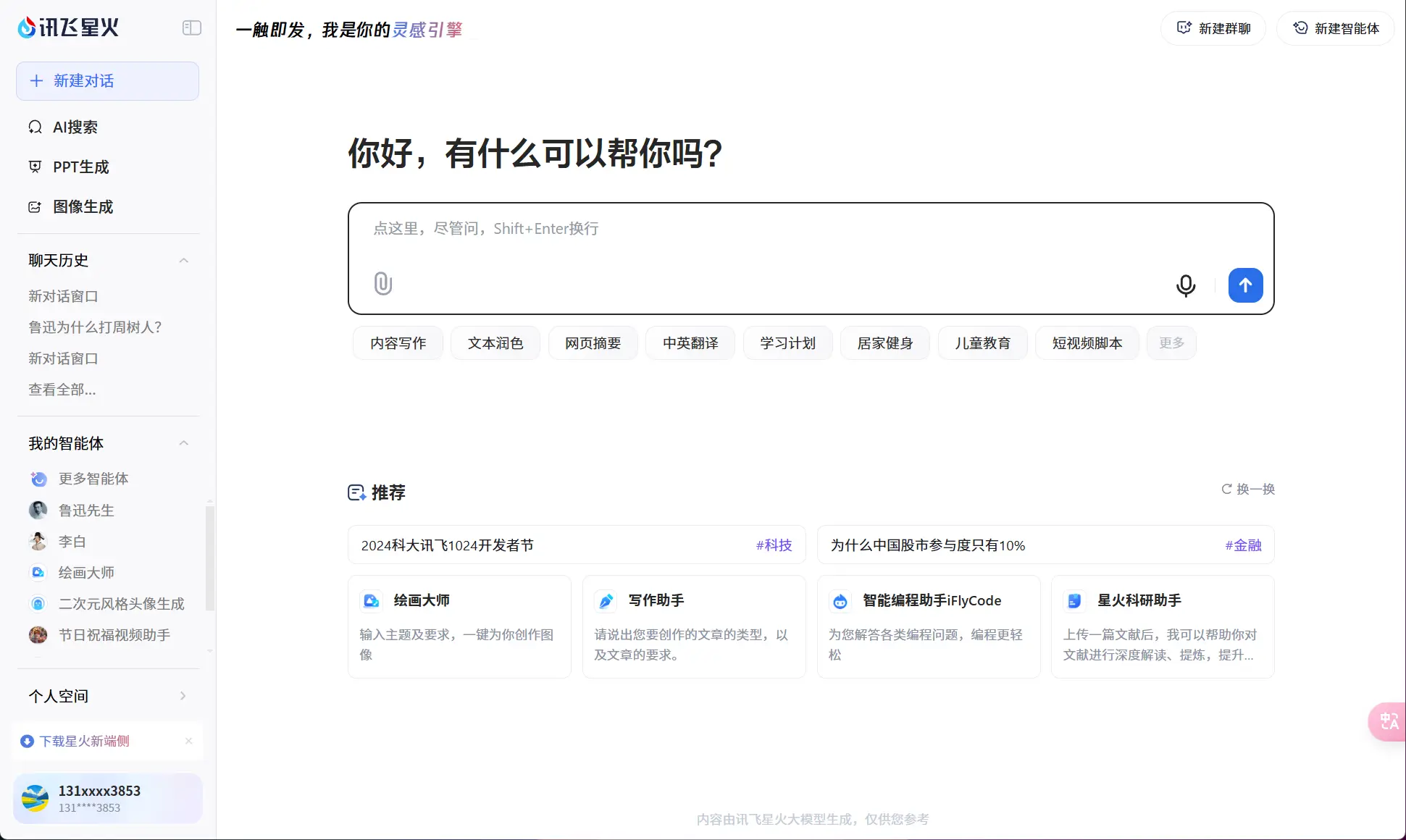Click 下载星火新端侧 download link
This screenshot has height=840, width=1406.
75,741
